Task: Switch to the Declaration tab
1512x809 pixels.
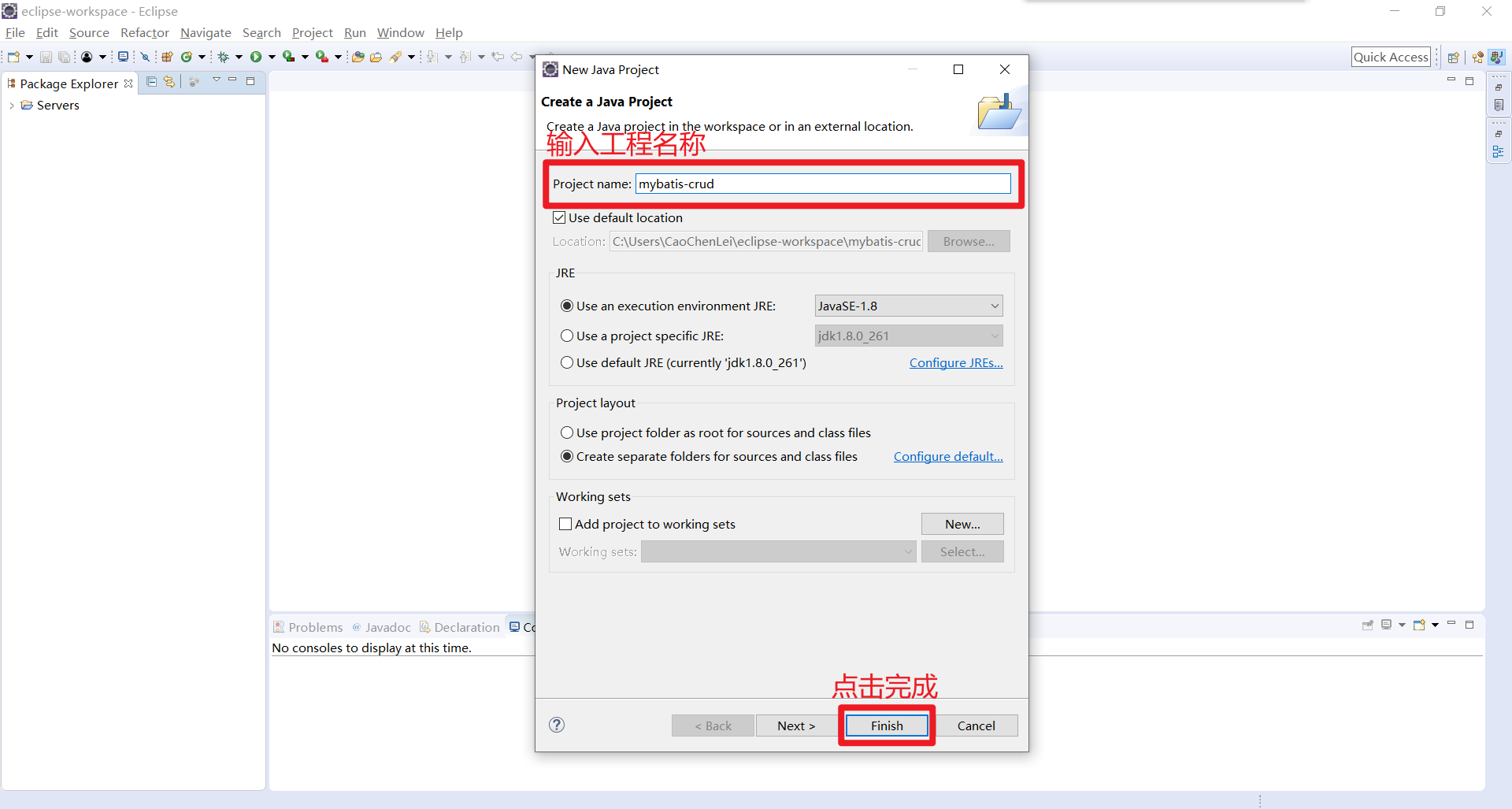Action: coord(460,627)
